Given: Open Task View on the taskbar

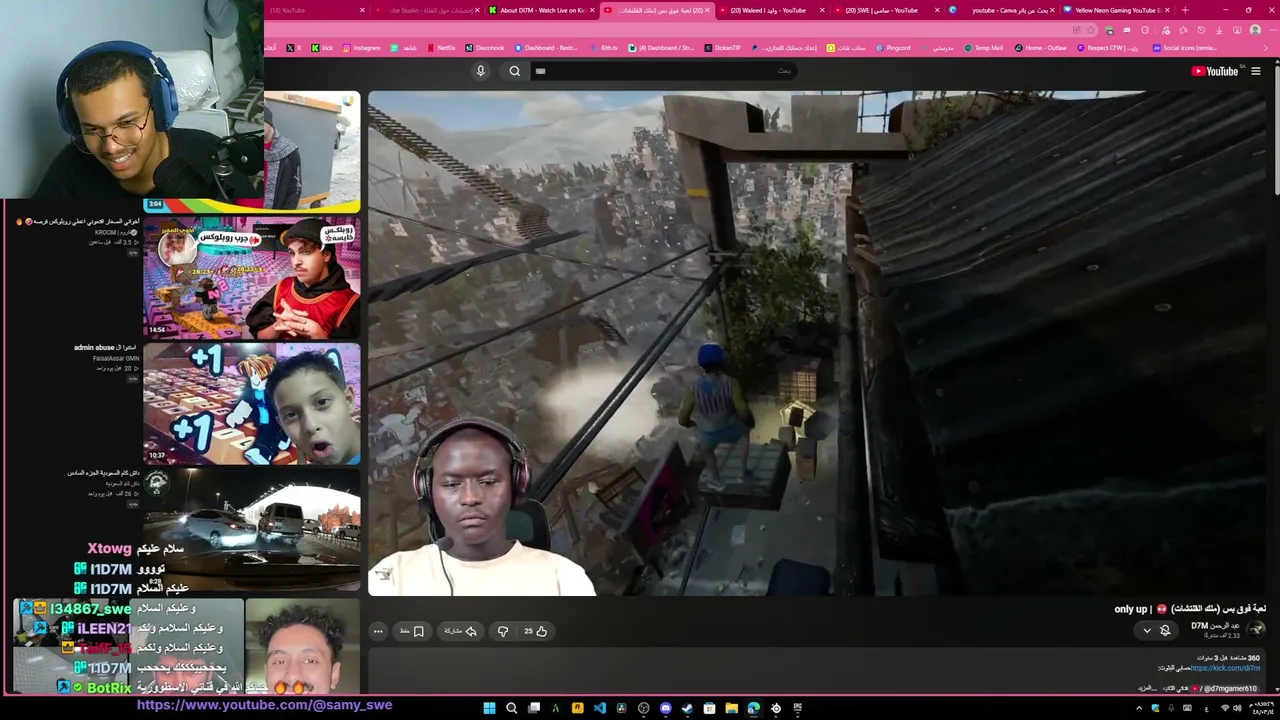Looking at the screenshot, I should (x=534, y=708).
